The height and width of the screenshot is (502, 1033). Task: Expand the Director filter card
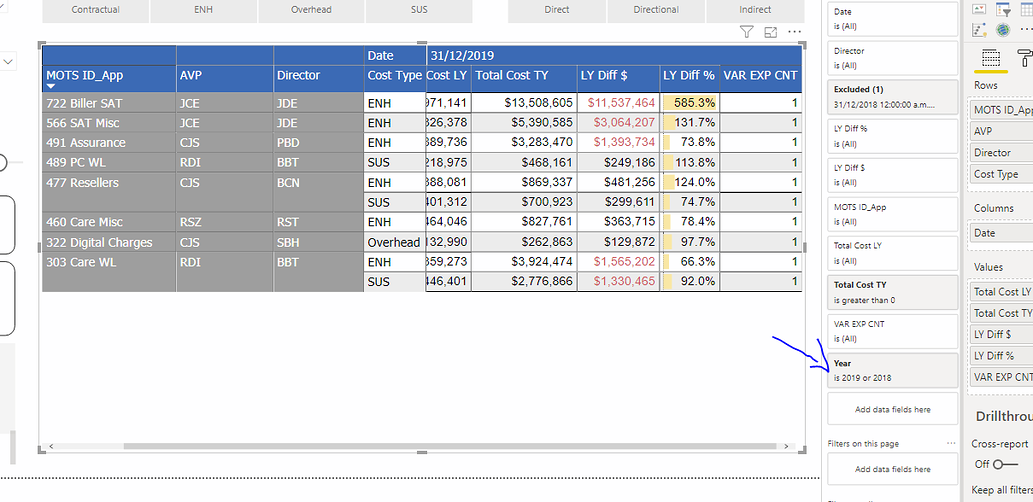(892, 58)
